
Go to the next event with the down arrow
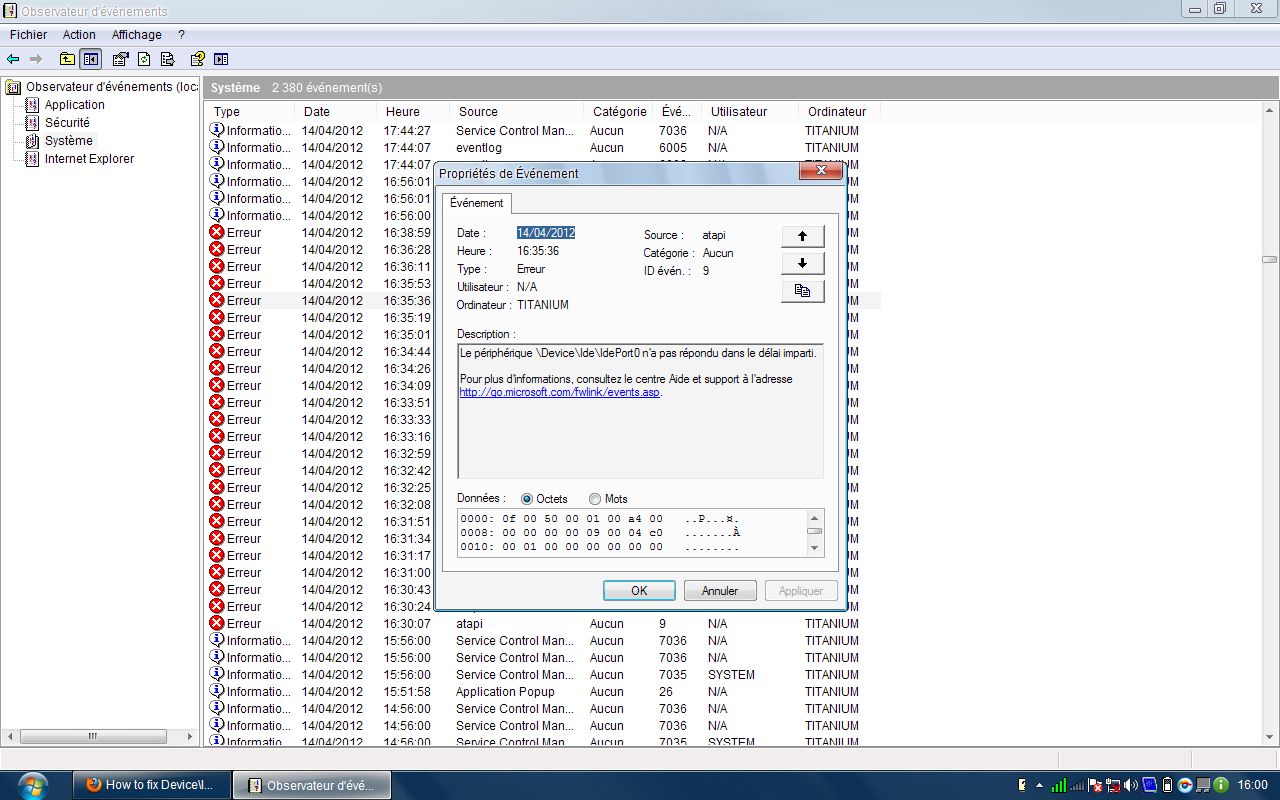(802, 263)
